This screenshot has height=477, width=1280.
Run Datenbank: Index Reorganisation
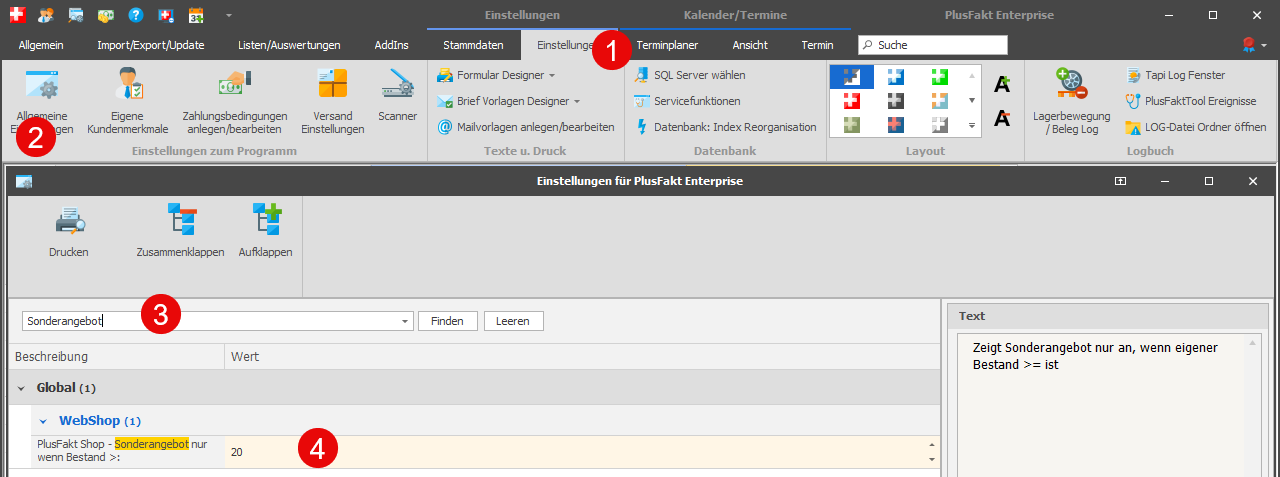tap(725, 127)
